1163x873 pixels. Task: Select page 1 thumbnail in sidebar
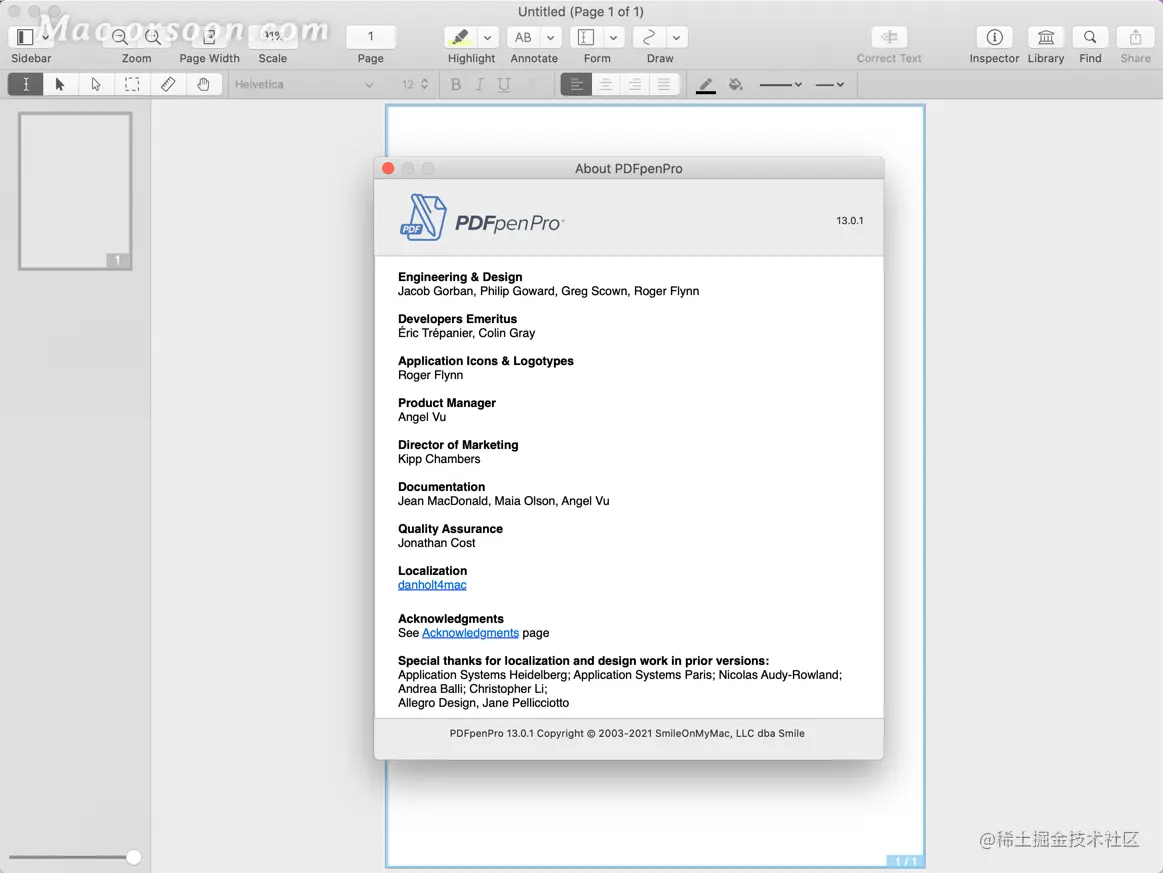75,191
